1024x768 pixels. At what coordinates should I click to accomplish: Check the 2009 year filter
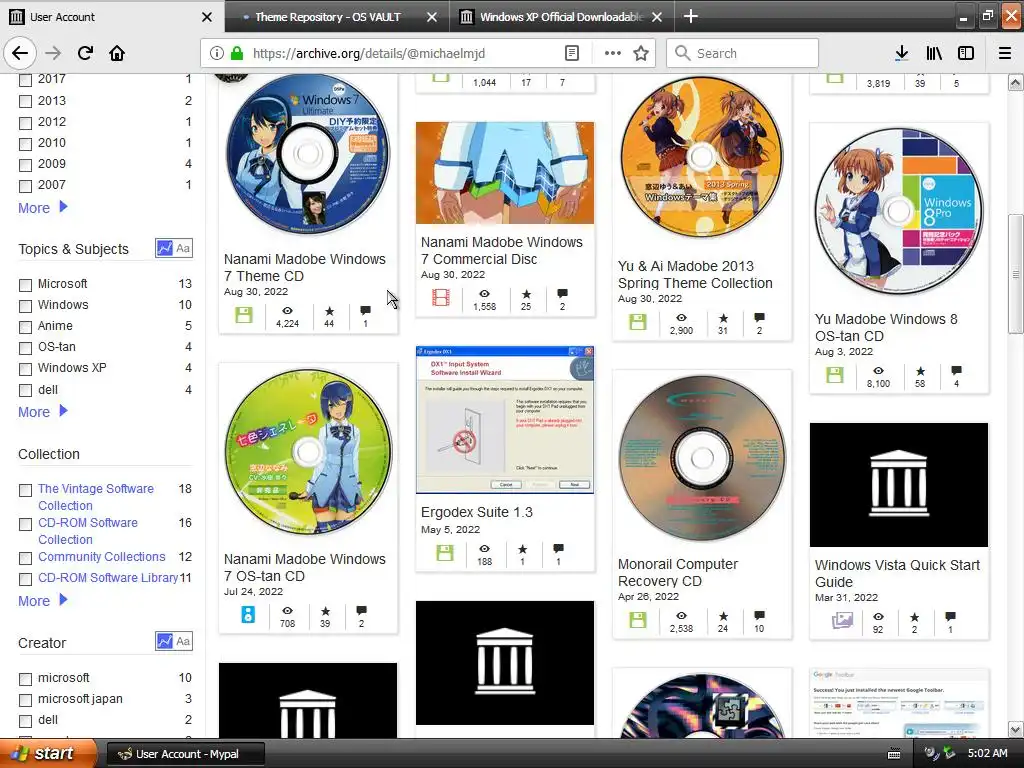point(25,165)
